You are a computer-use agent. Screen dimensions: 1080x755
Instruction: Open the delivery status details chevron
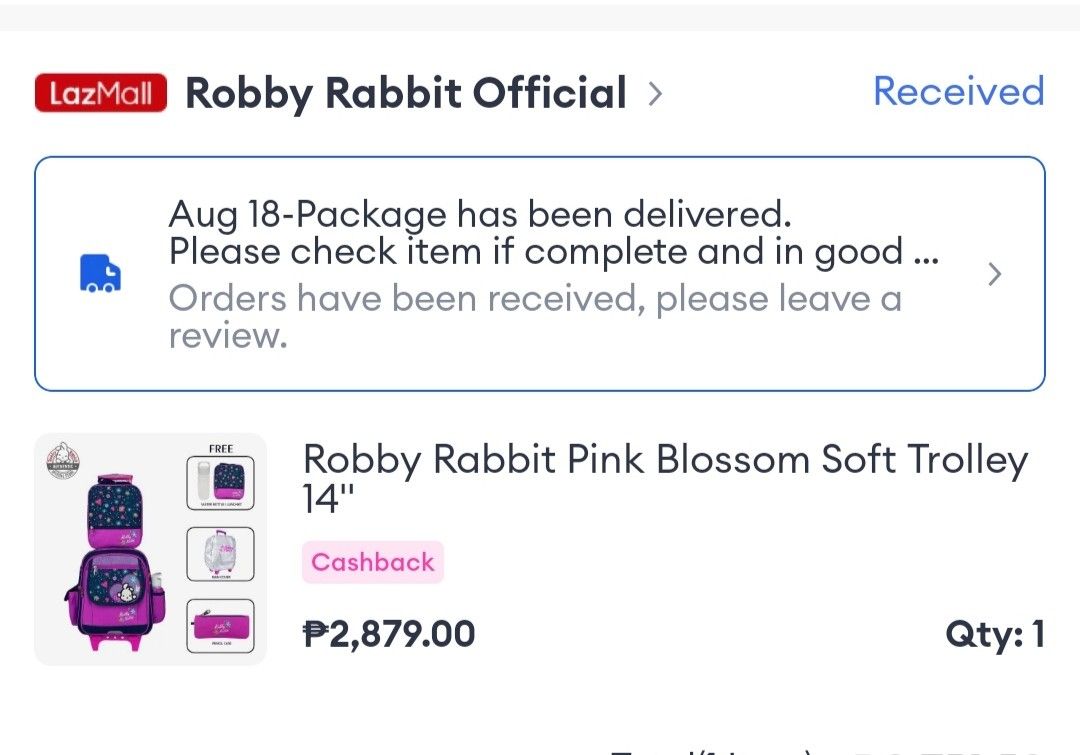(995, 274)
